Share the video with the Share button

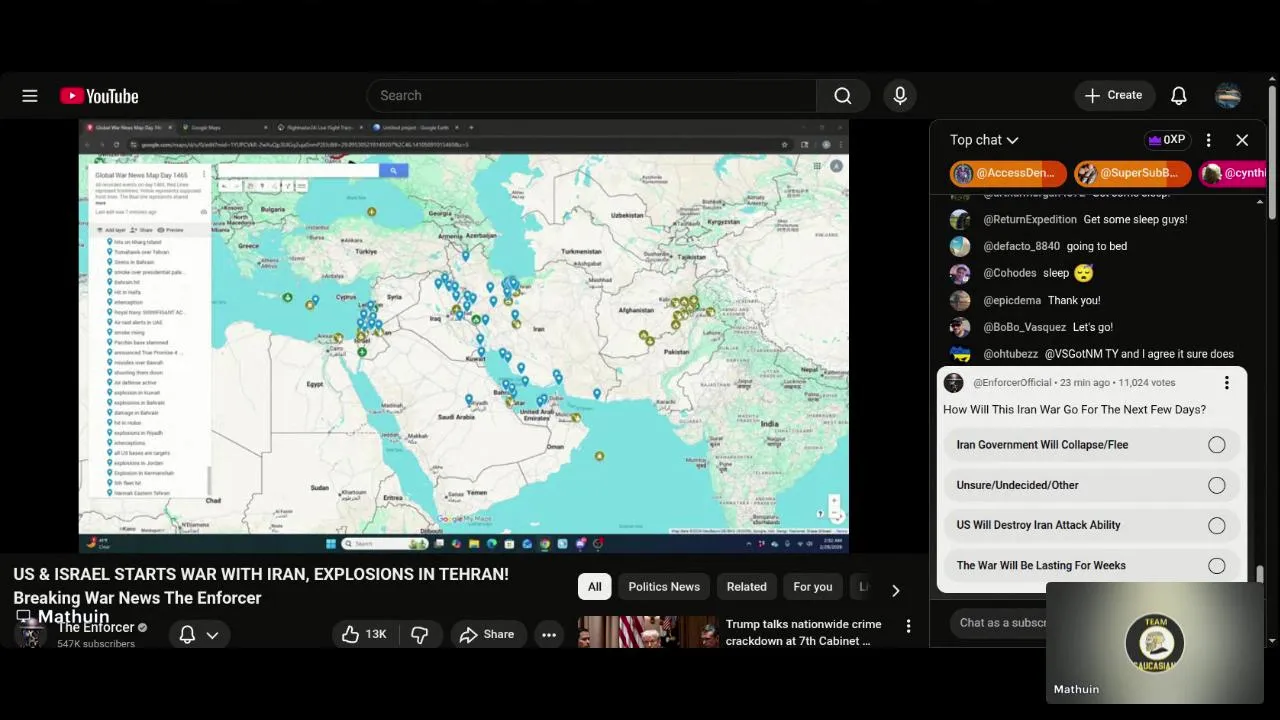click(487, 634)
